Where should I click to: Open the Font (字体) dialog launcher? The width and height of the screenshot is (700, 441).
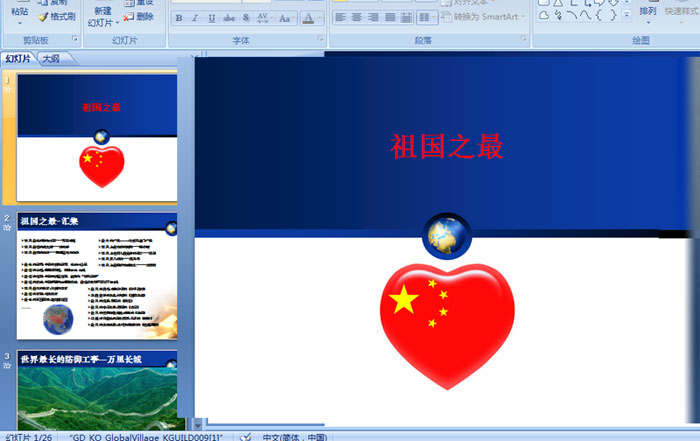coord(321,39)
